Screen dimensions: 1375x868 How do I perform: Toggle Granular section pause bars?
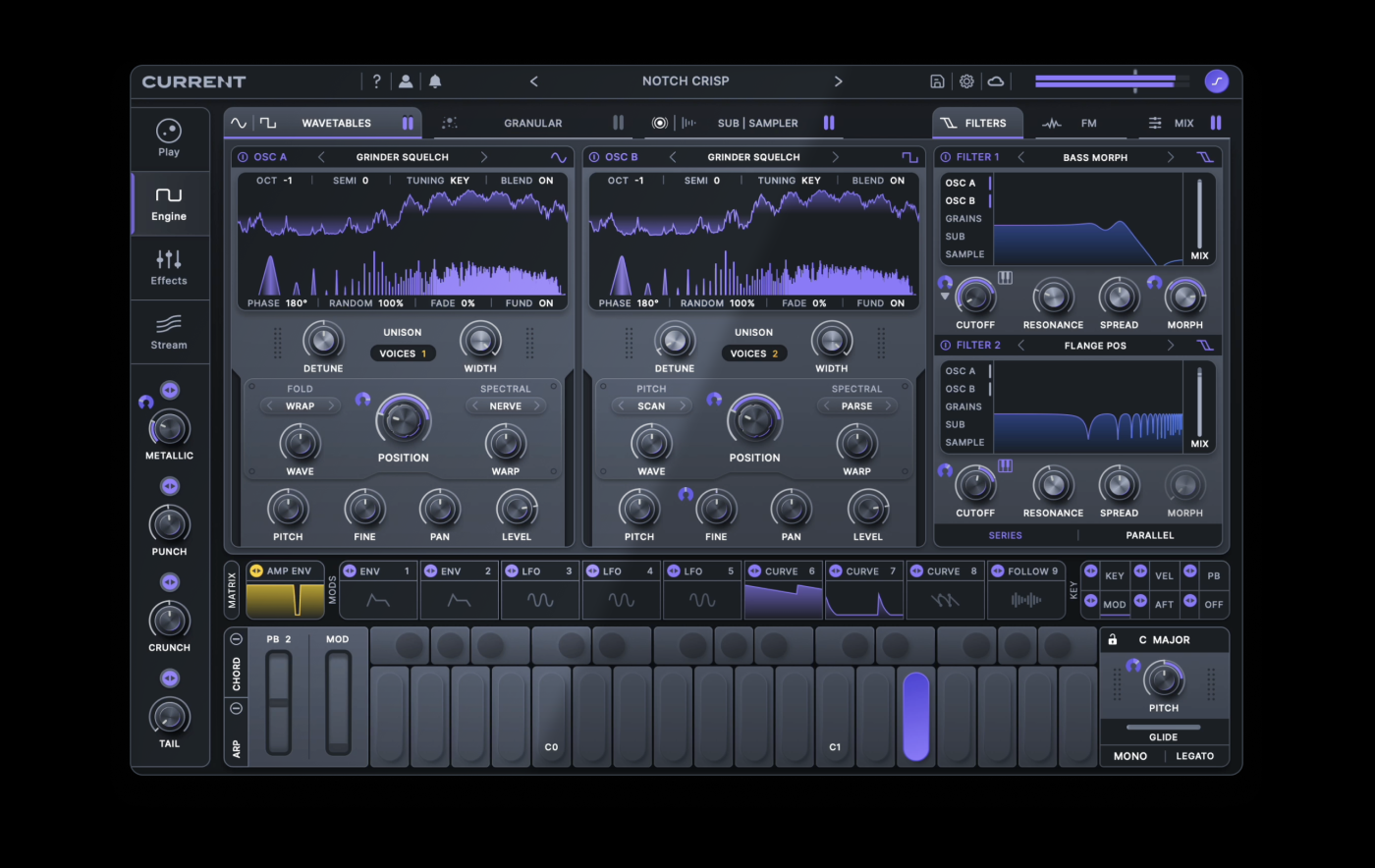coord(618,123)
